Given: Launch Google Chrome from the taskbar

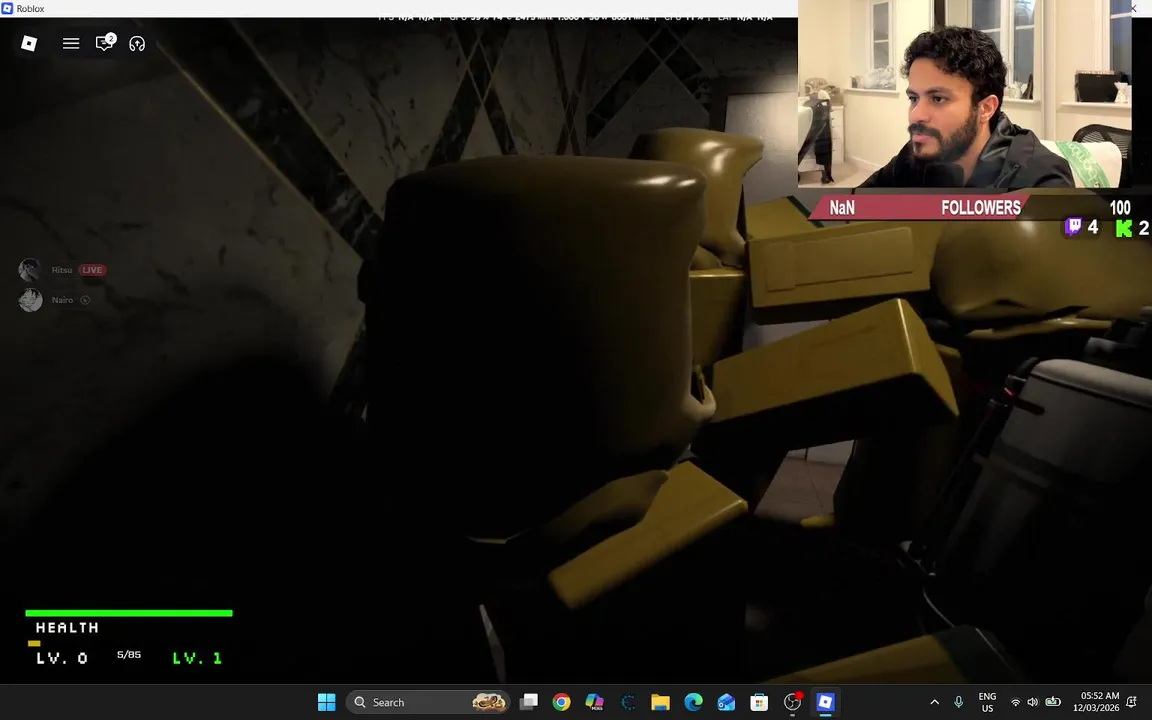Looking at the screenshot, I should (x=561, y=702).
